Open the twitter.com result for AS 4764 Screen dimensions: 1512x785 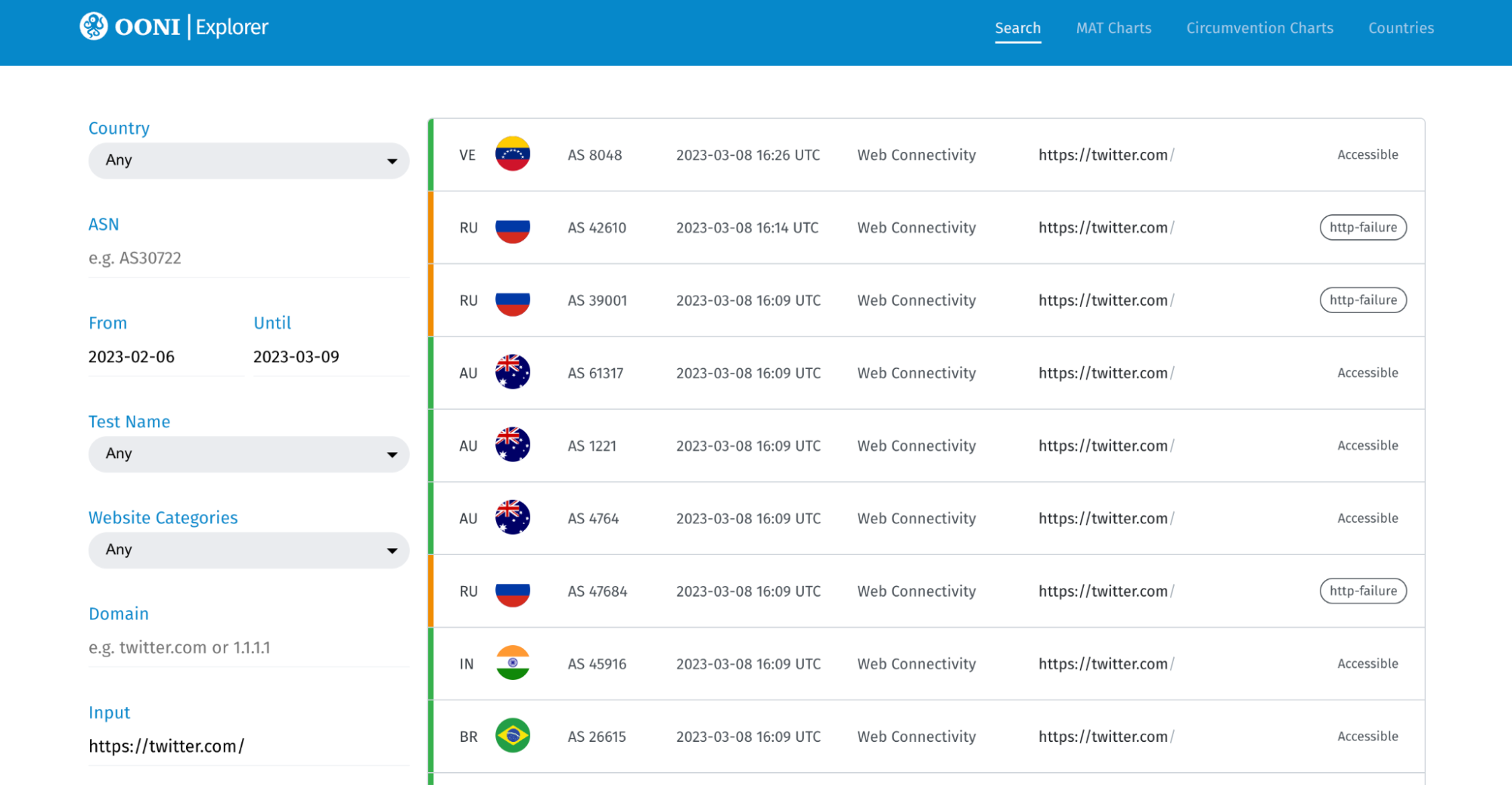(x=1103, y=518)
